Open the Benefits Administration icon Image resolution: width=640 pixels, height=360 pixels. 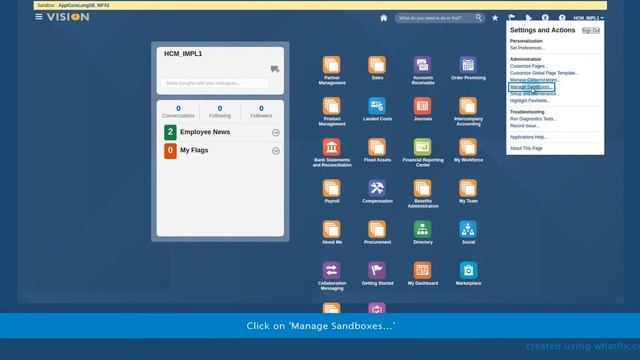point(422,189)
